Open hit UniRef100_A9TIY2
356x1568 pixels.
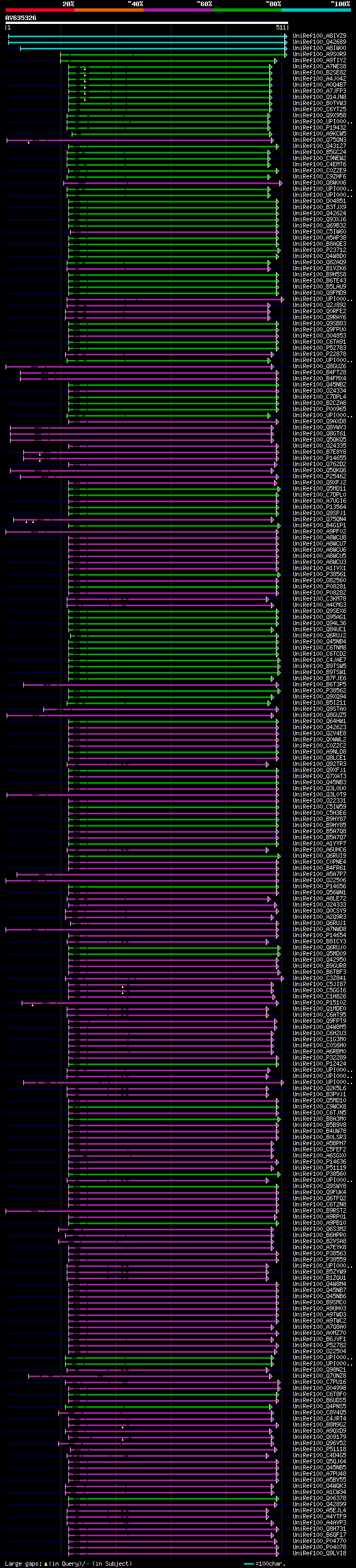click(319, 60)
